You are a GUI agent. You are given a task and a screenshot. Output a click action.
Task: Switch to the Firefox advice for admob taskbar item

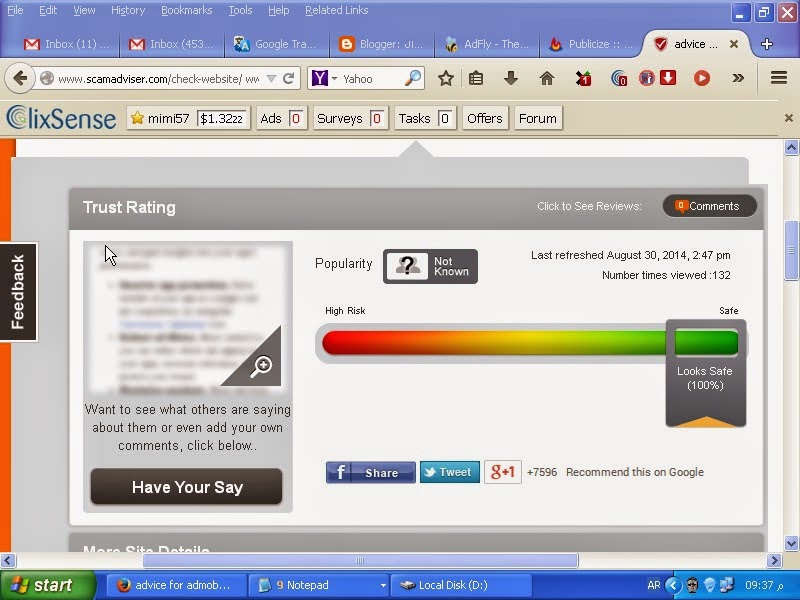point(175,585)
